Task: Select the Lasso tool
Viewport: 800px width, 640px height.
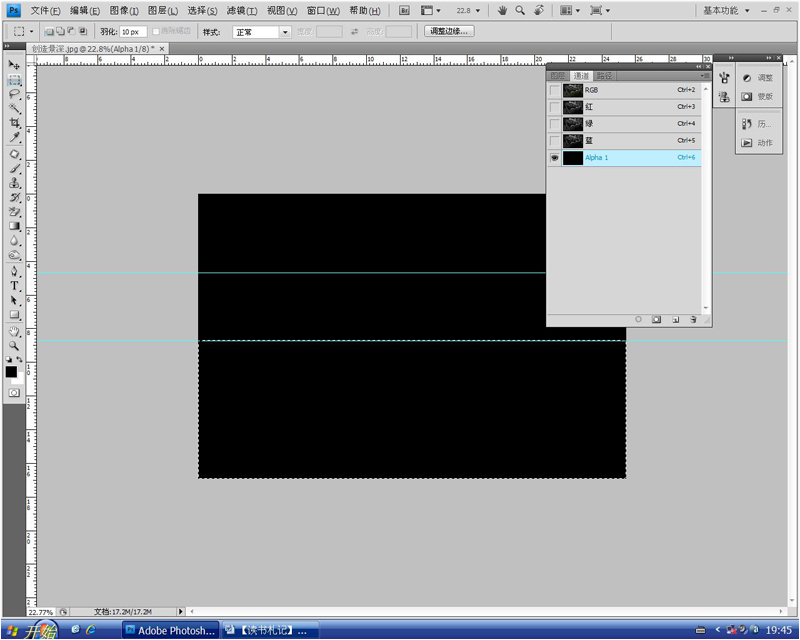Action: (14, 94)
